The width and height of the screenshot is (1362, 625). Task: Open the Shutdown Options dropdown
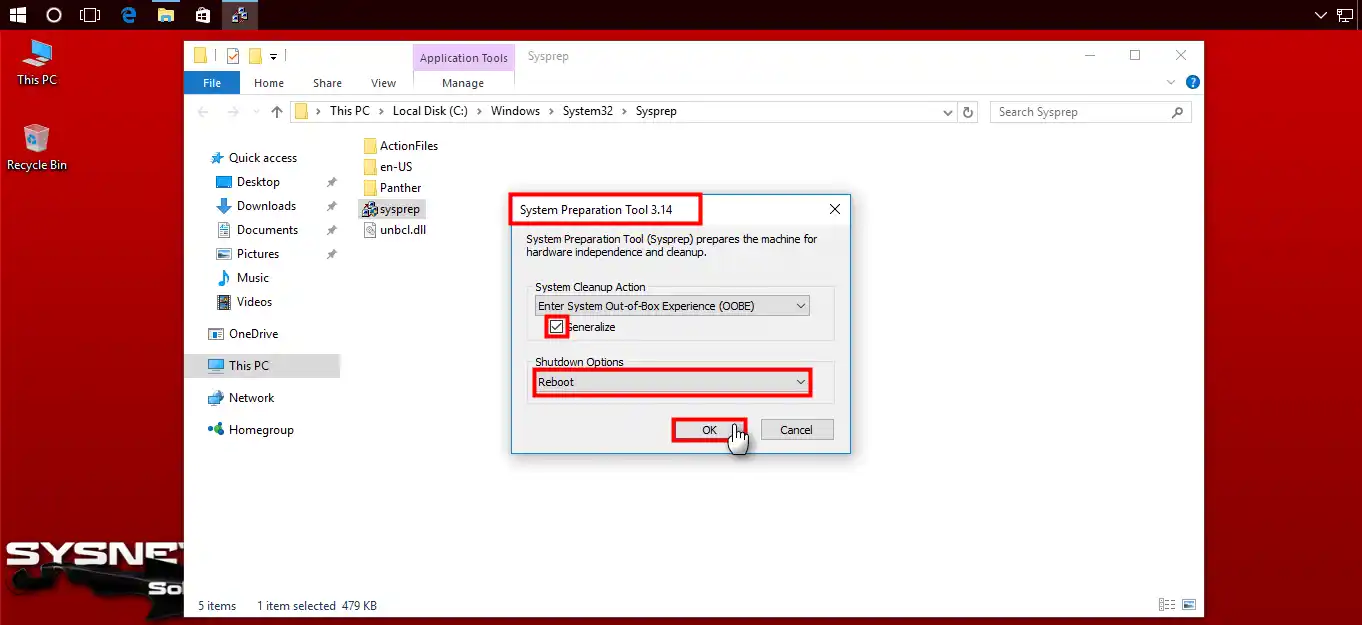coord(800,382)
